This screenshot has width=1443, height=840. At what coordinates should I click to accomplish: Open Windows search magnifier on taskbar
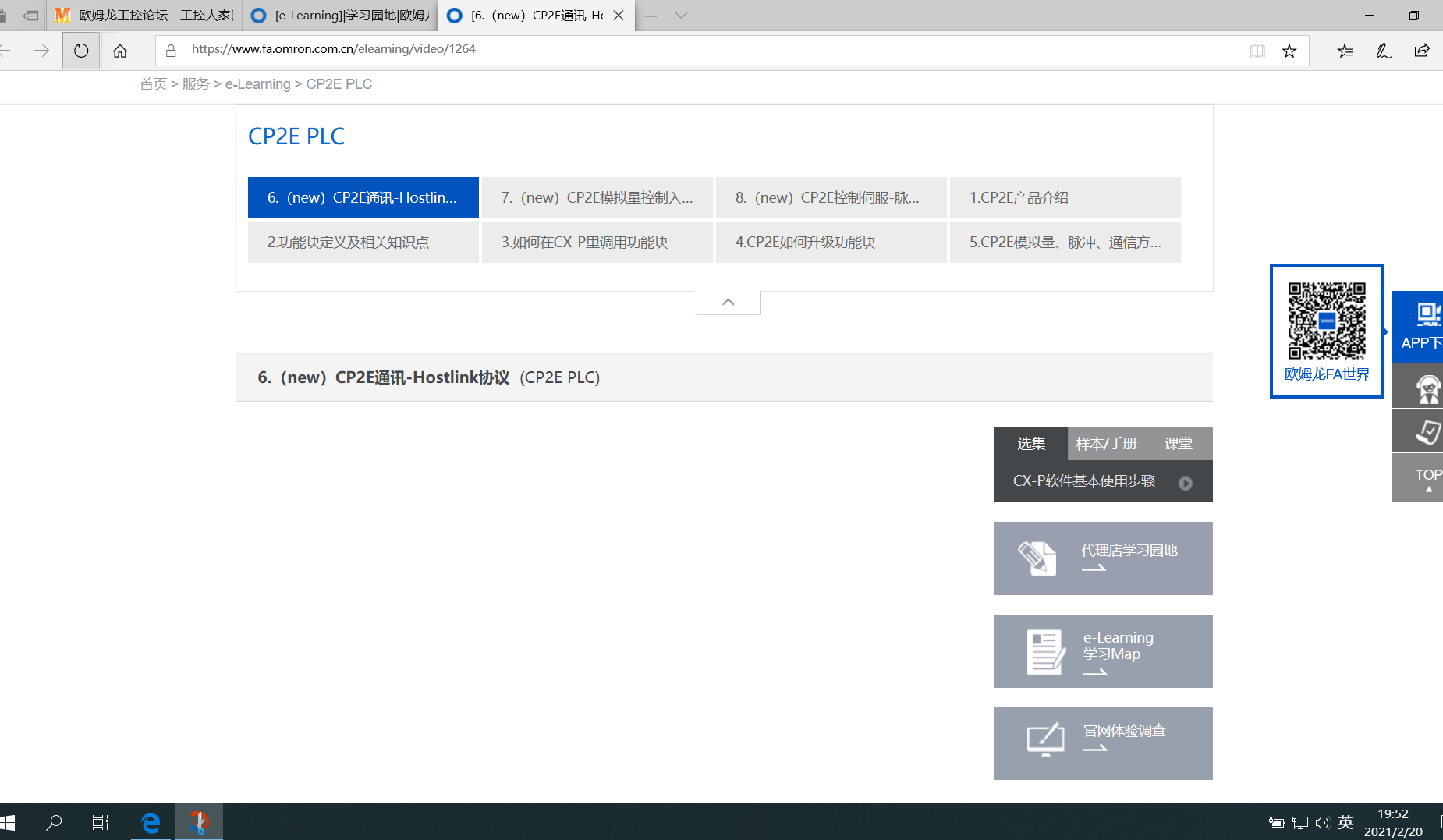click(54, 822)
